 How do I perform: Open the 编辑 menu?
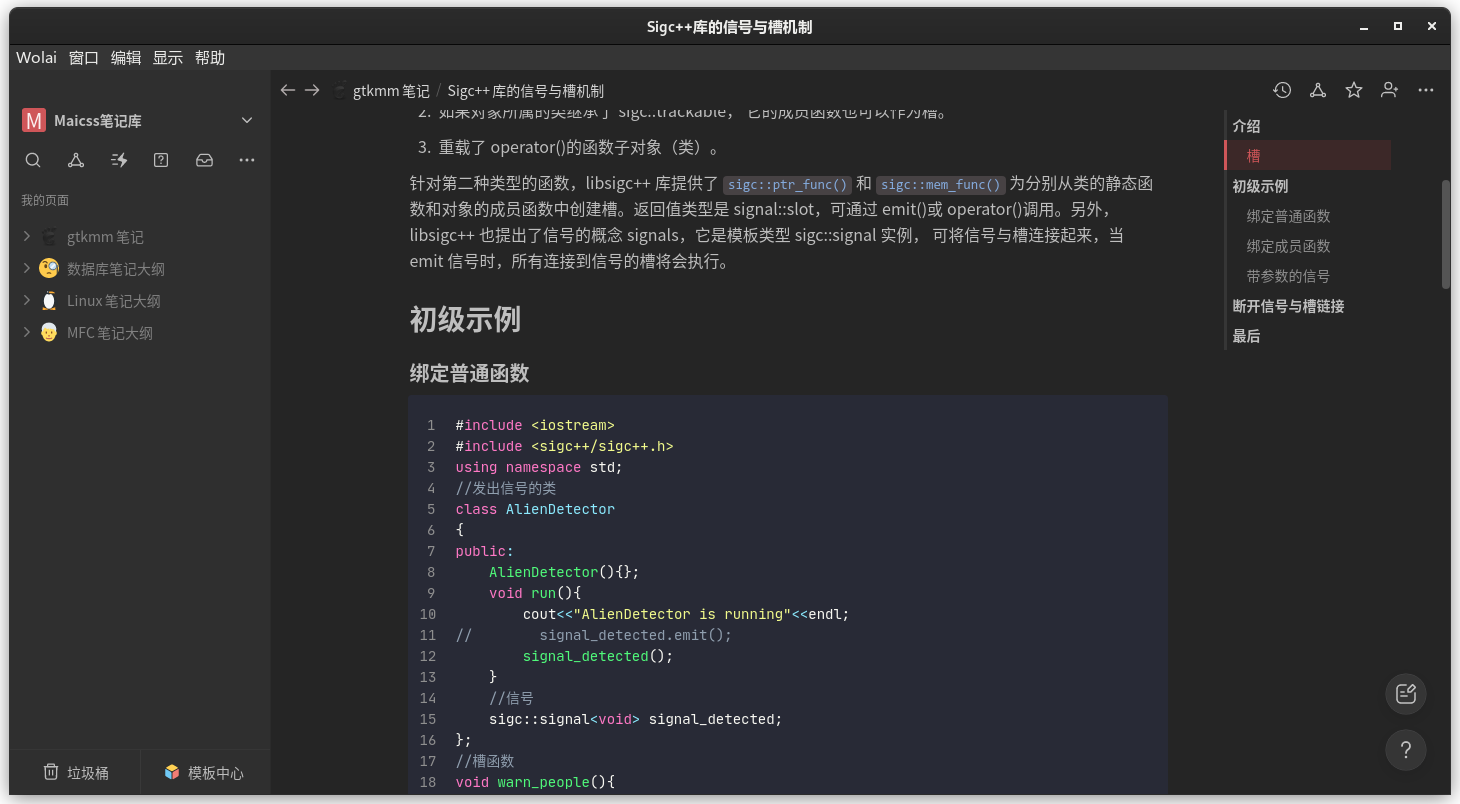pyautogui.click(x=126, y=58)
